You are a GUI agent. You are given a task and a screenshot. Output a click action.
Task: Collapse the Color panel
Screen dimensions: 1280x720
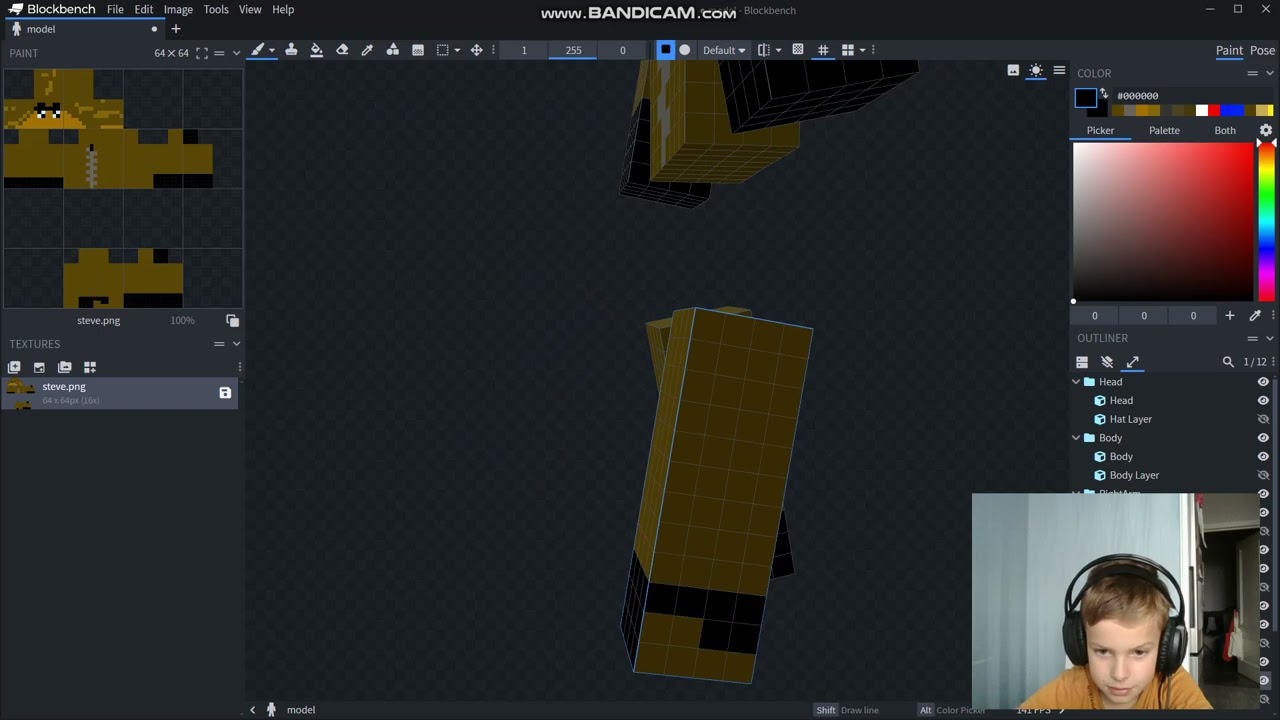[x=1270, y=73]
